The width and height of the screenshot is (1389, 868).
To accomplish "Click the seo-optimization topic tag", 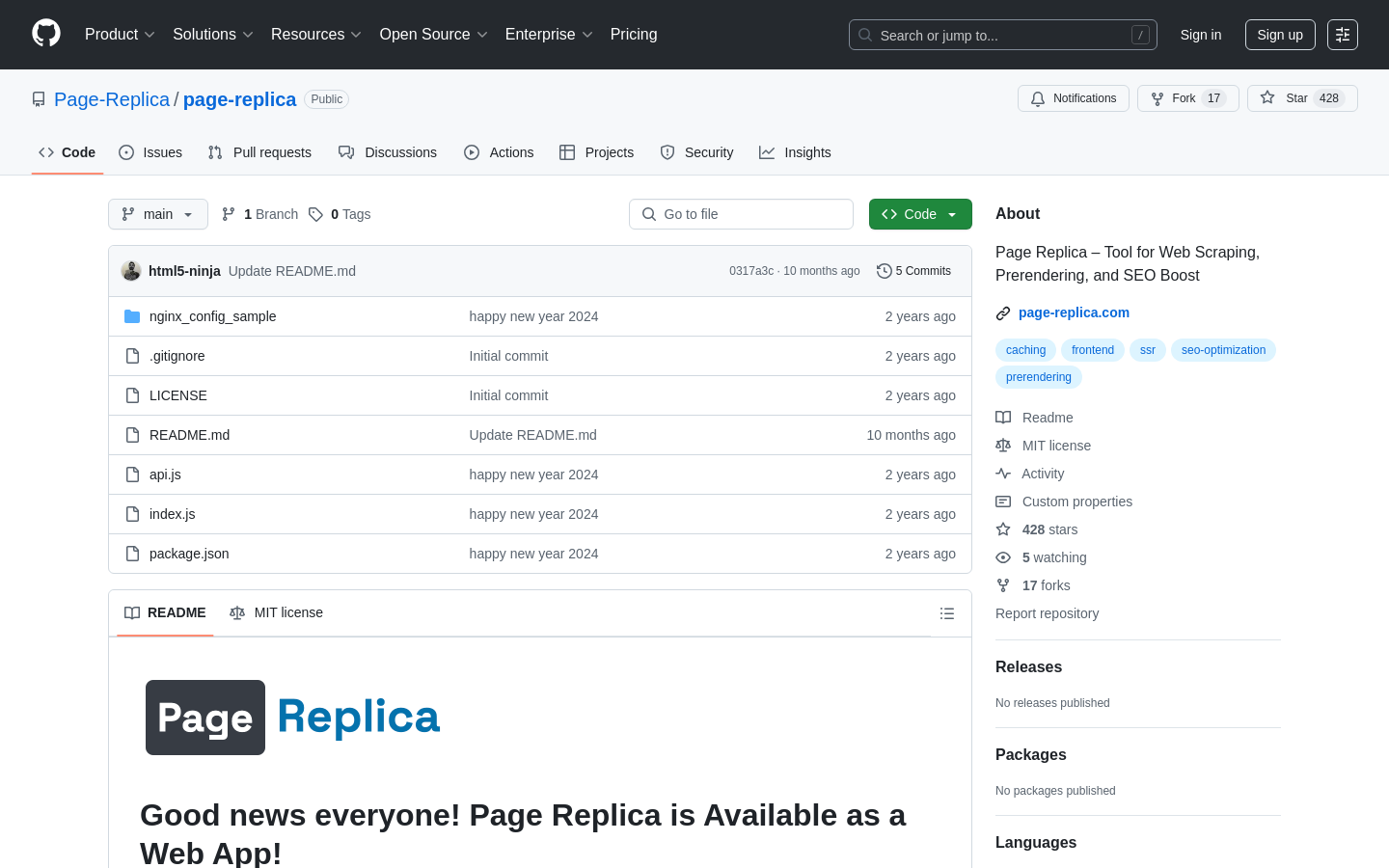I will 1223,350.
